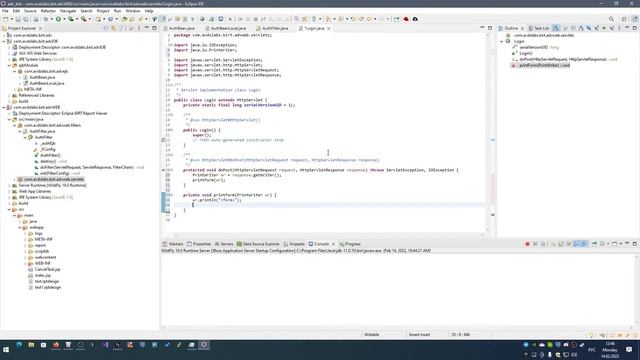
Task: Toggle hide non-public members in Outline toolbar
Action: coord(604,28)
